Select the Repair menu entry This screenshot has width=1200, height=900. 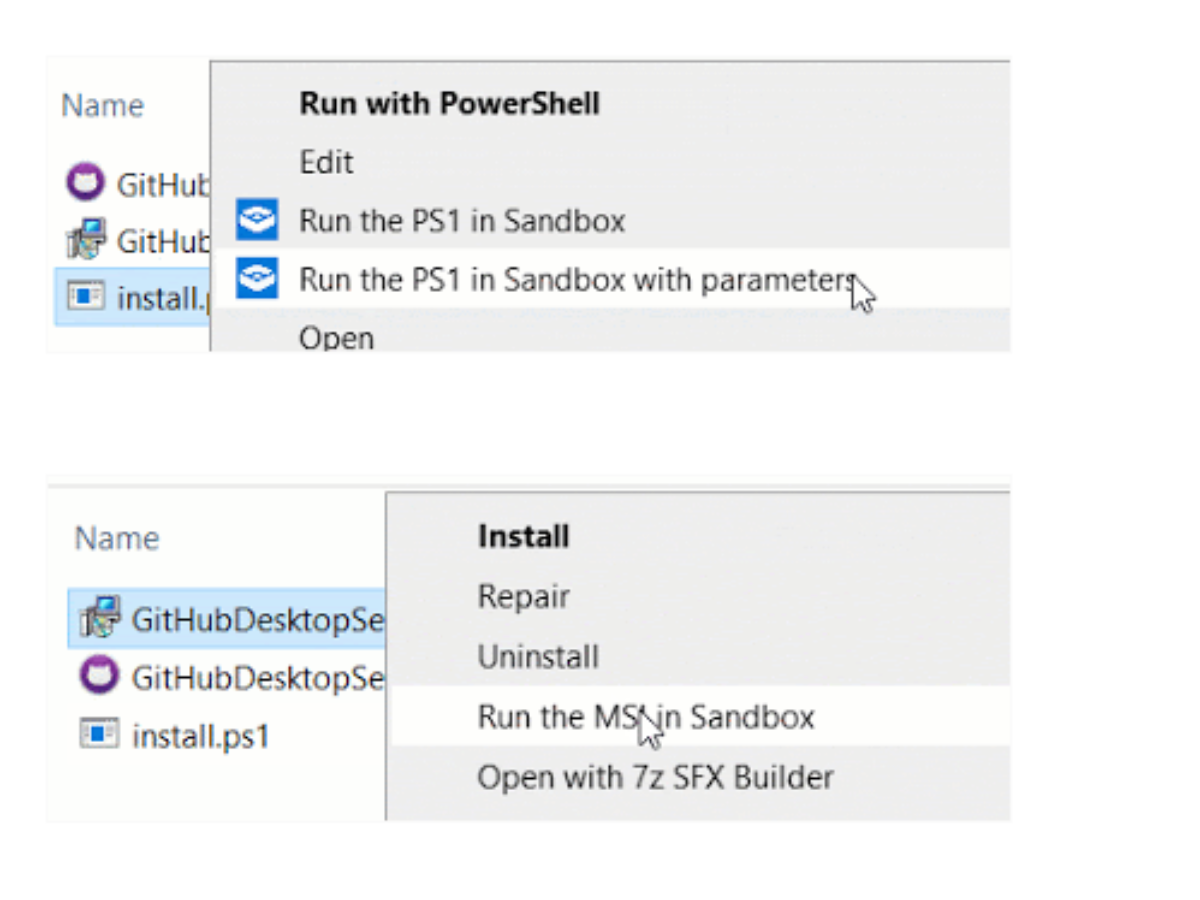(523, 597)
